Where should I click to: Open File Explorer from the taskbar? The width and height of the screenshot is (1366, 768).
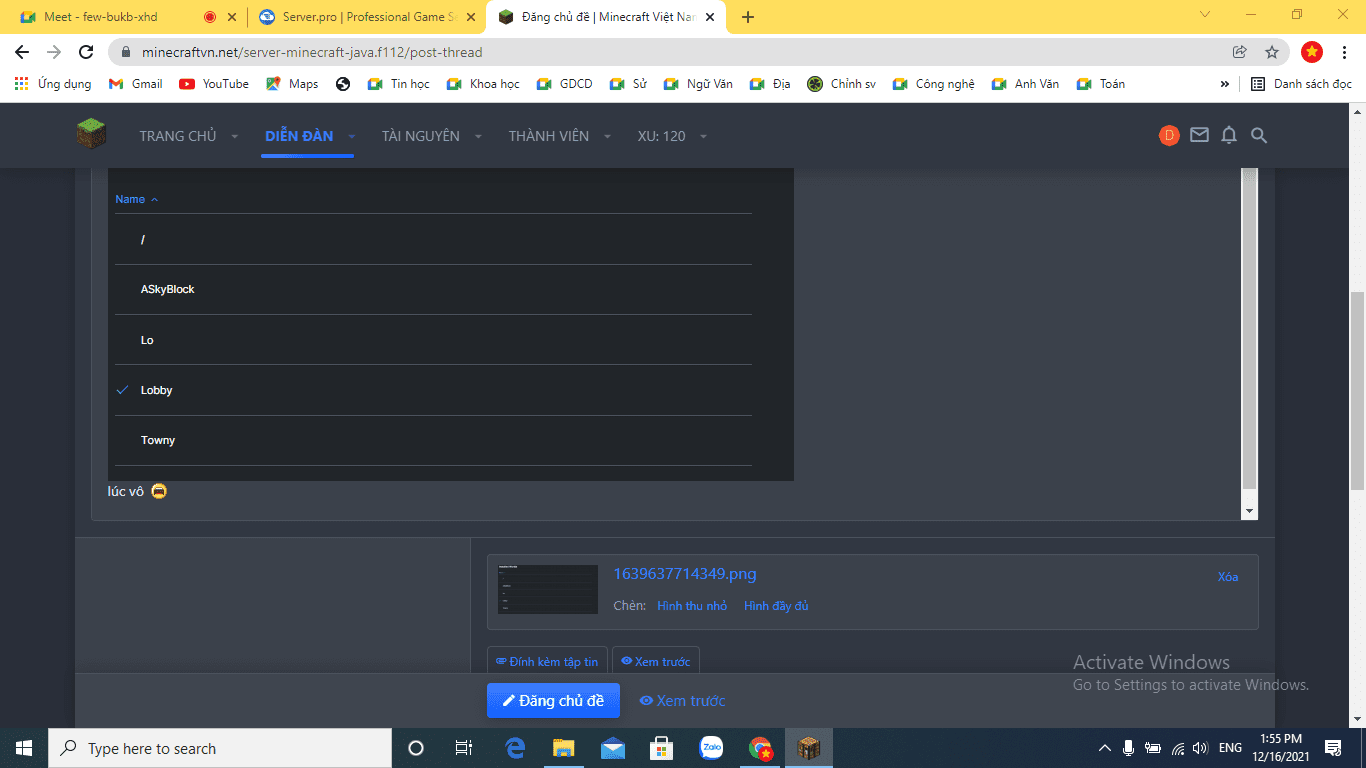coord(564,748)
